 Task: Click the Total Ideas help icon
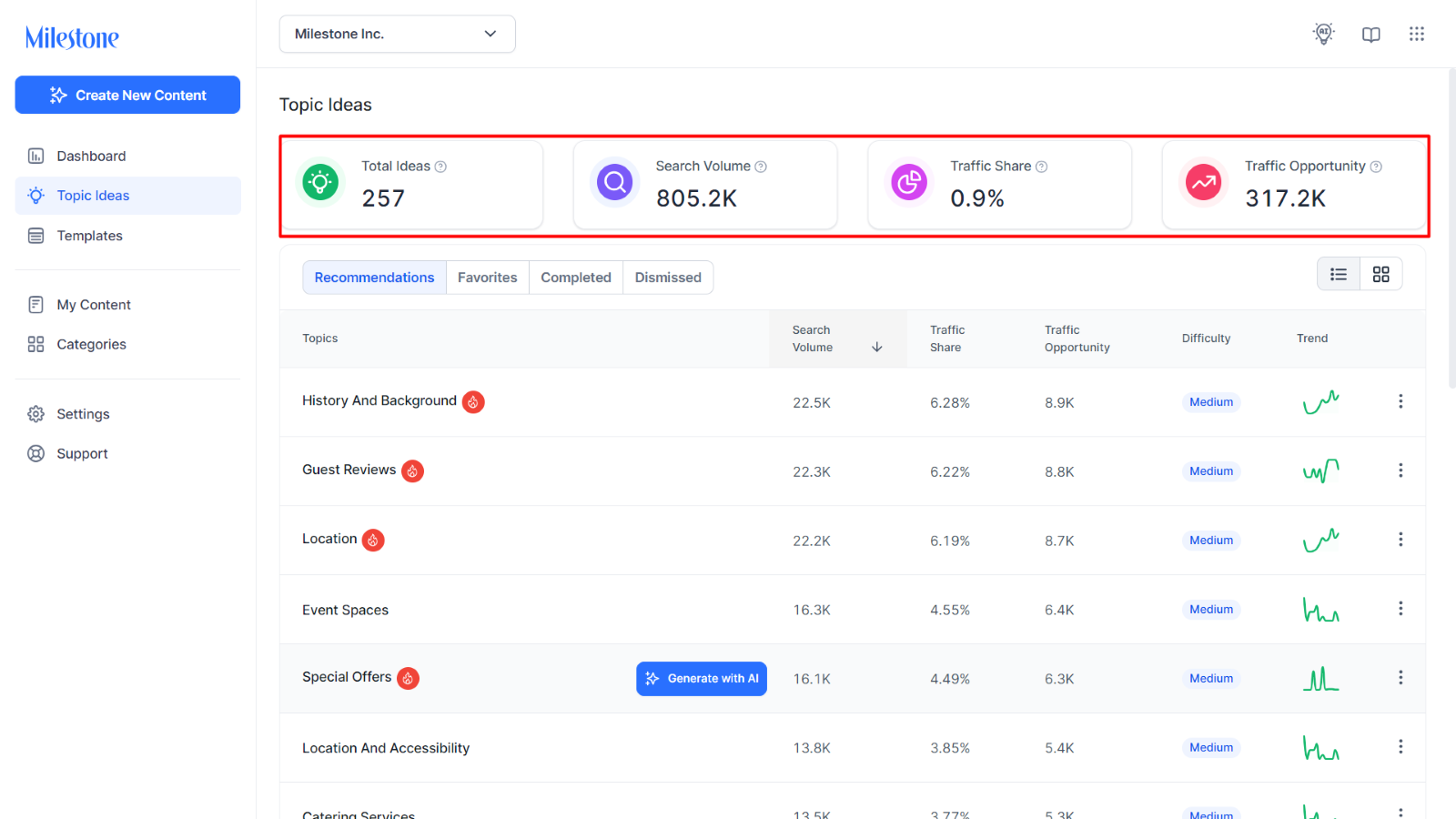point(440,167)
